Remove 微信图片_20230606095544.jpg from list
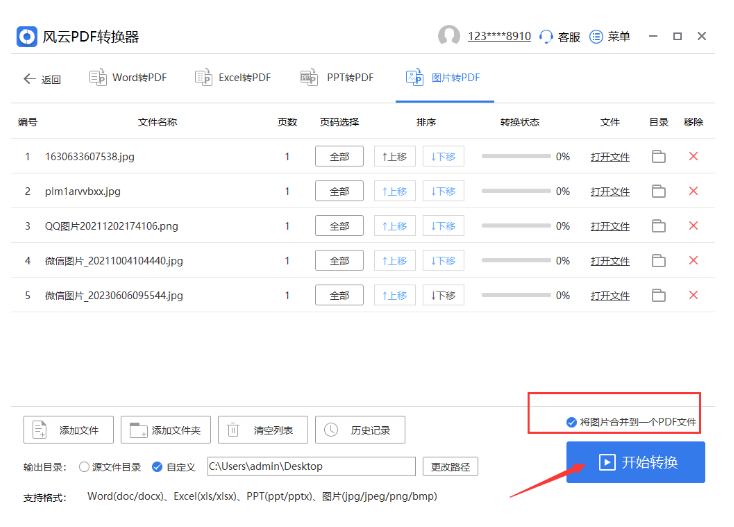734x527 pixels. (693, 295)
